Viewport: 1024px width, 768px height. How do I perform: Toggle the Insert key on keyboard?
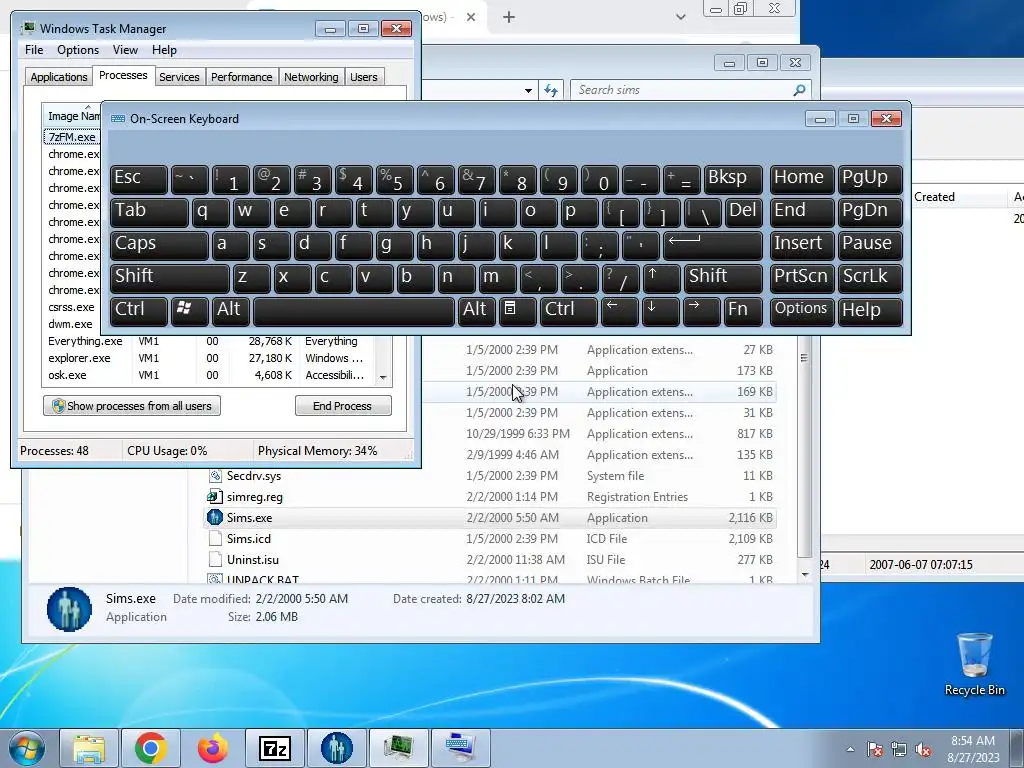click(x=802, y=245)
